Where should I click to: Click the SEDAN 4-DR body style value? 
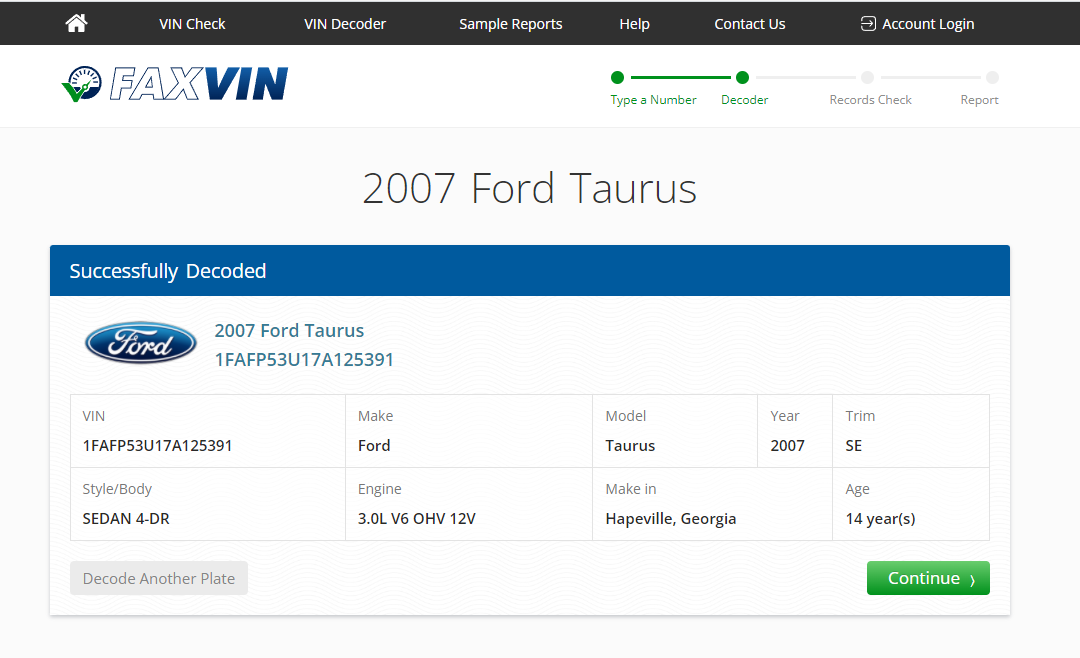126,519
